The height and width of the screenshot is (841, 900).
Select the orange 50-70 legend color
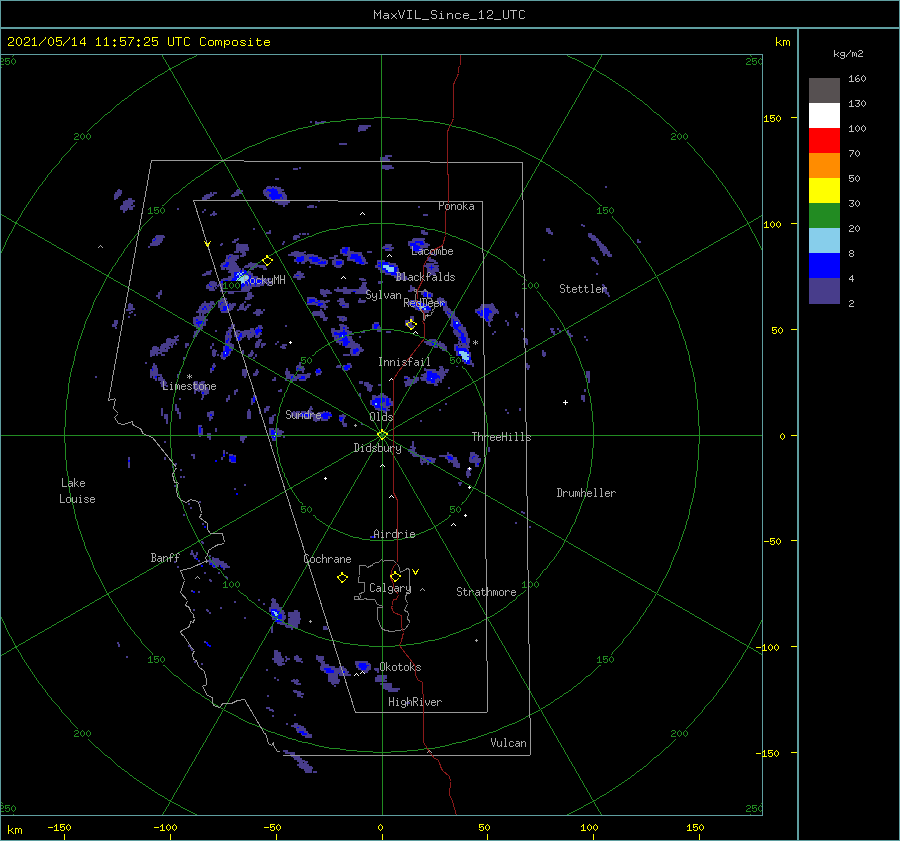[824, 165]
